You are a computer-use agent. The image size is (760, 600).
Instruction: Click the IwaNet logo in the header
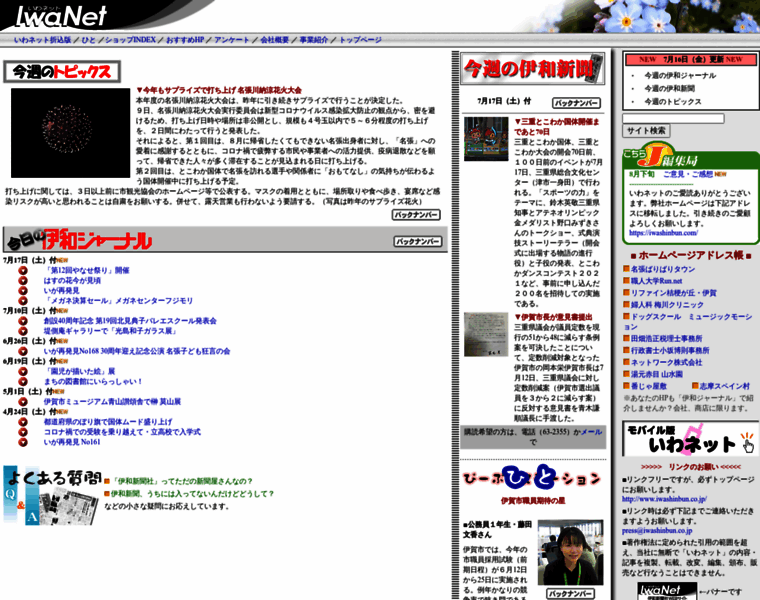(x=61, y=16)
